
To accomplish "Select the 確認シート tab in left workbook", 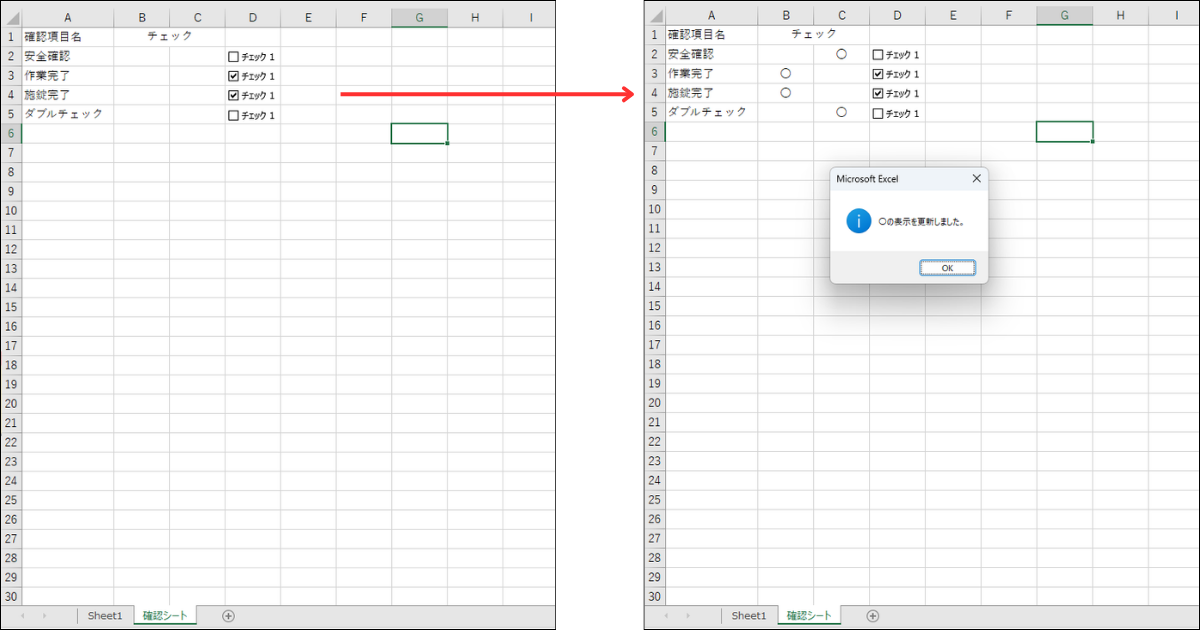I will 164,616.
